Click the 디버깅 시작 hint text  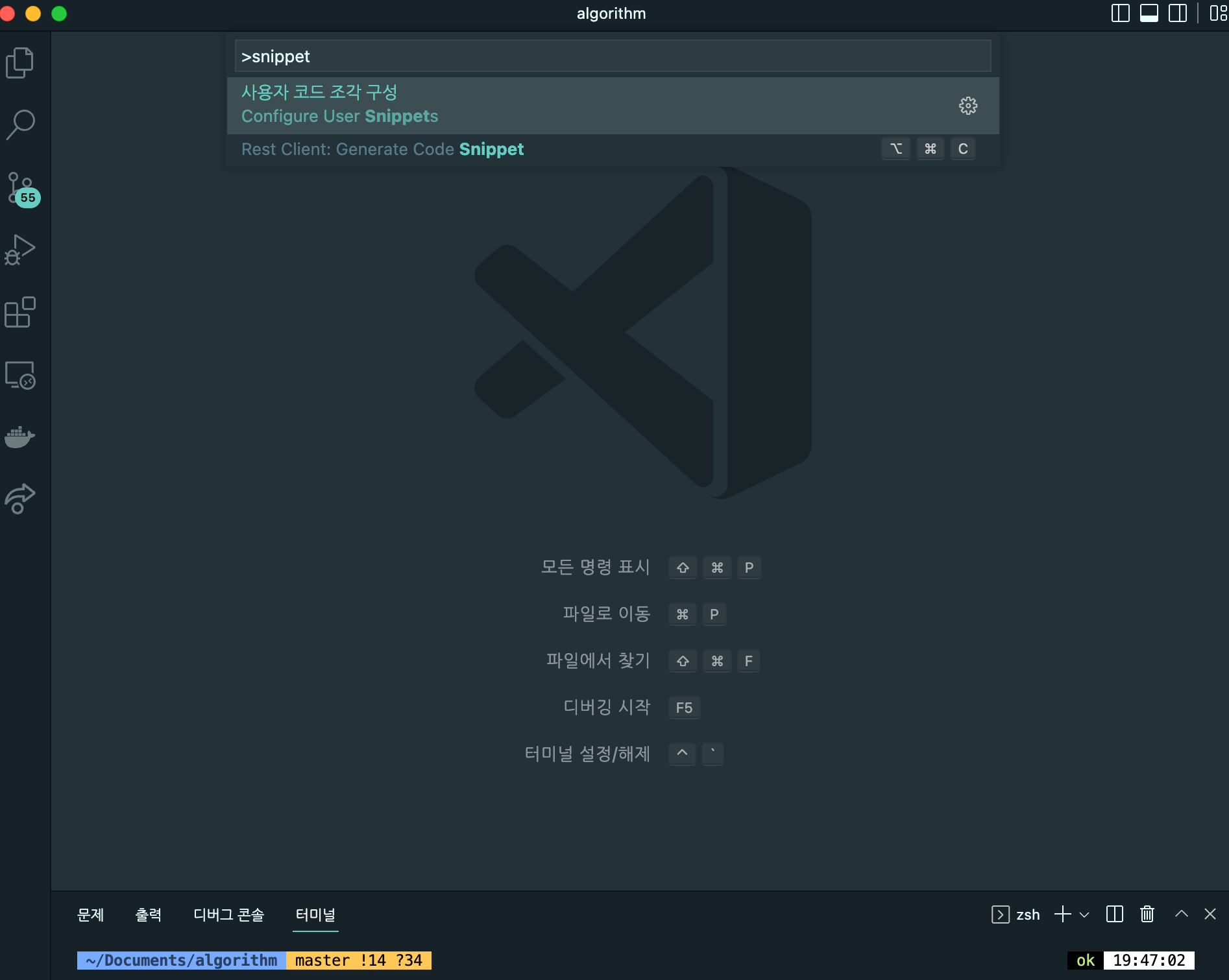pyautogui.click(x=606, y=707)
